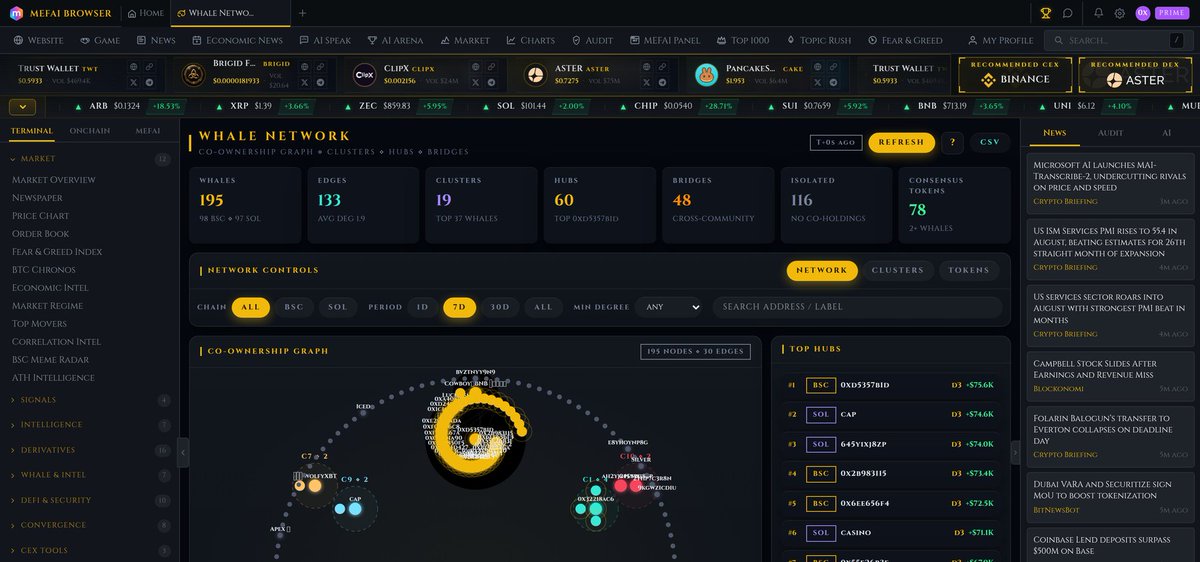Click the MEFAI Browser logo icon

pyautogui.click(x=17, y=13)
